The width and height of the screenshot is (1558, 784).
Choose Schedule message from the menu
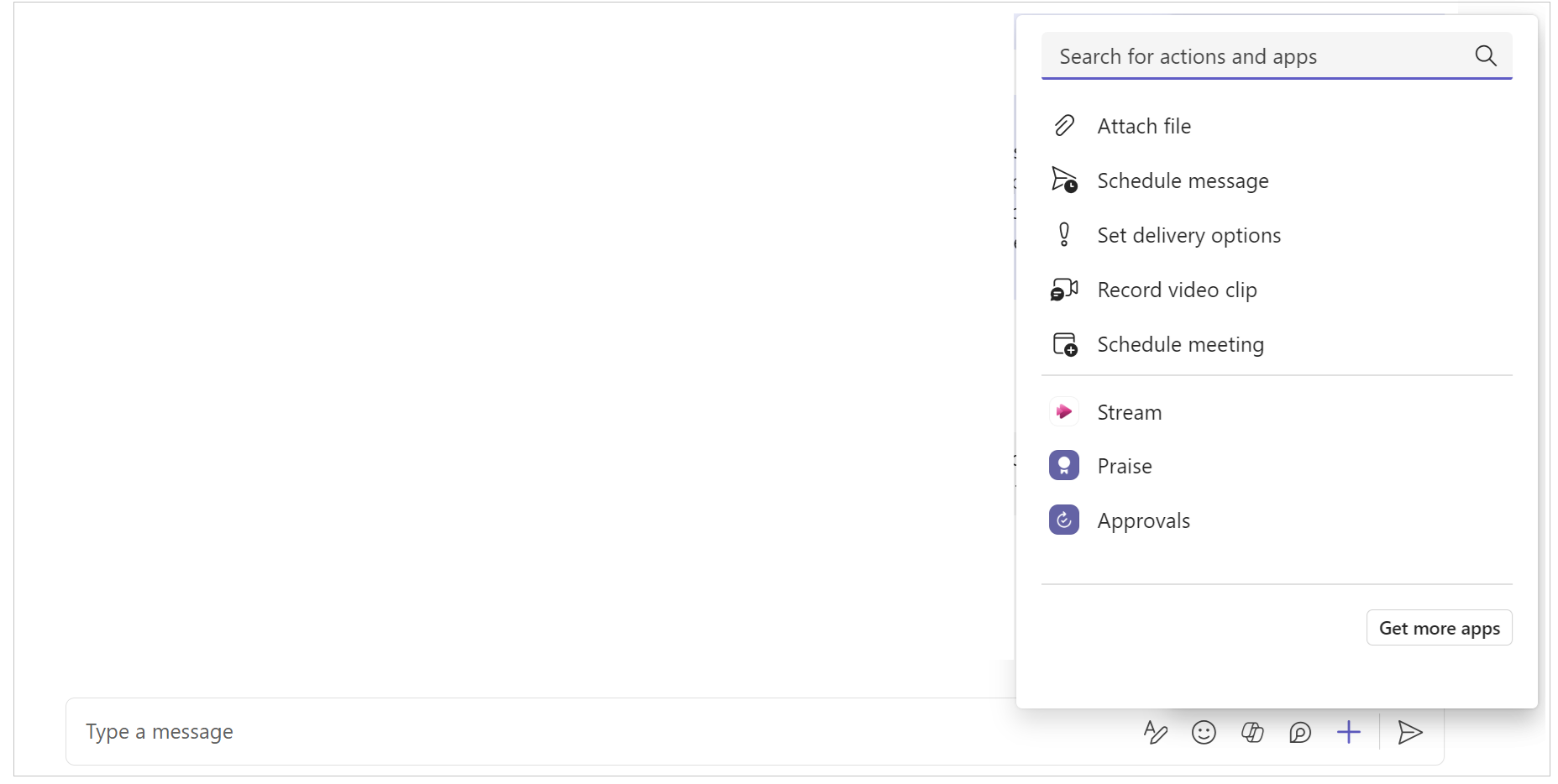pos(1182,180)
